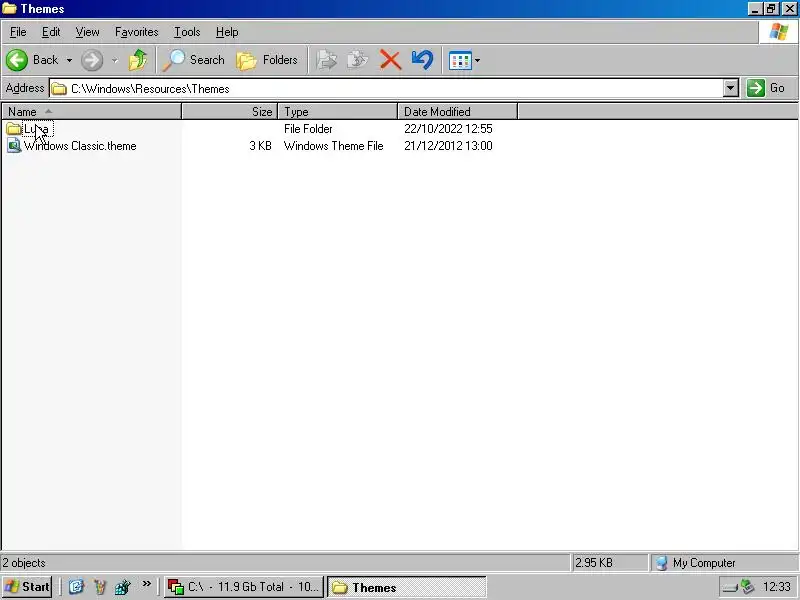Click the File Folder type cell
The image size is (800, 600).
click(308, 129)
